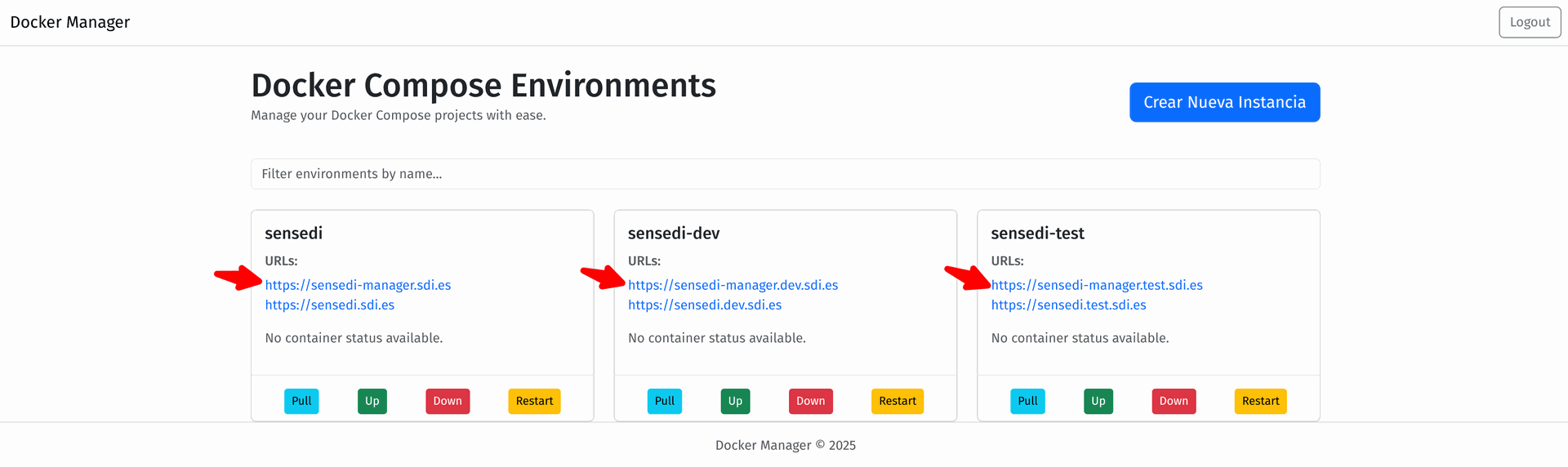Viewport: 1568px width, 467px height.
Task: Open https://sensedi.dev.sdi.es link
Action: [704, 305]
